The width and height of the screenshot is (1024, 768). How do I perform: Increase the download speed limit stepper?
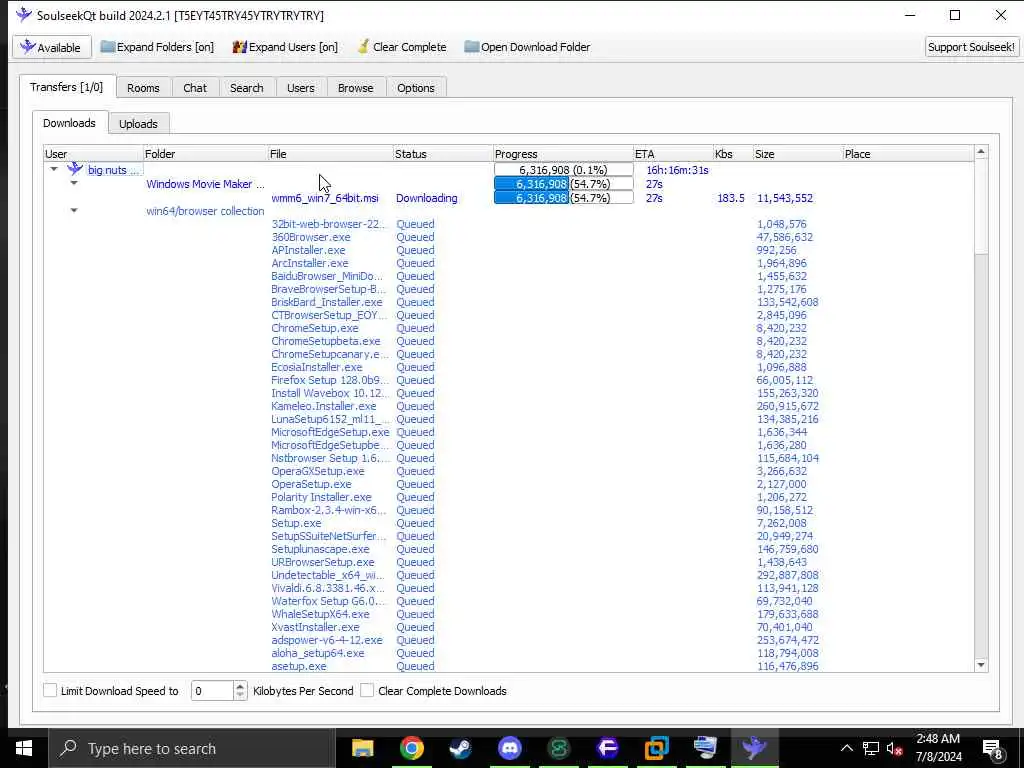coord(240,686)
